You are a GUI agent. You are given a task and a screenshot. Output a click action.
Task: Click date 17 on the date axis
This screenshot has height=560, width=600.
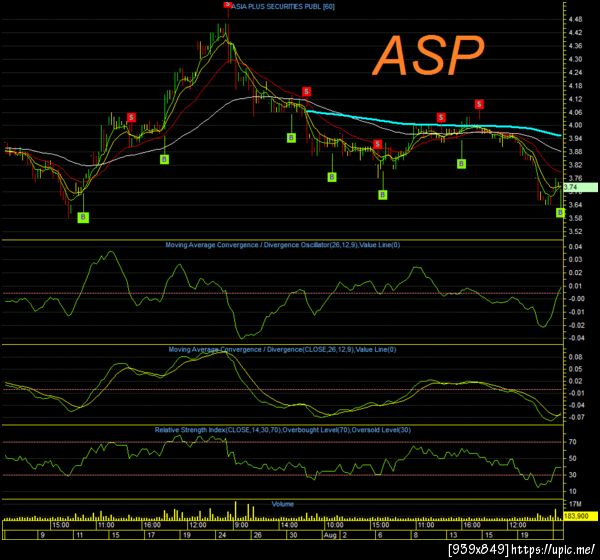click(151, 535)
